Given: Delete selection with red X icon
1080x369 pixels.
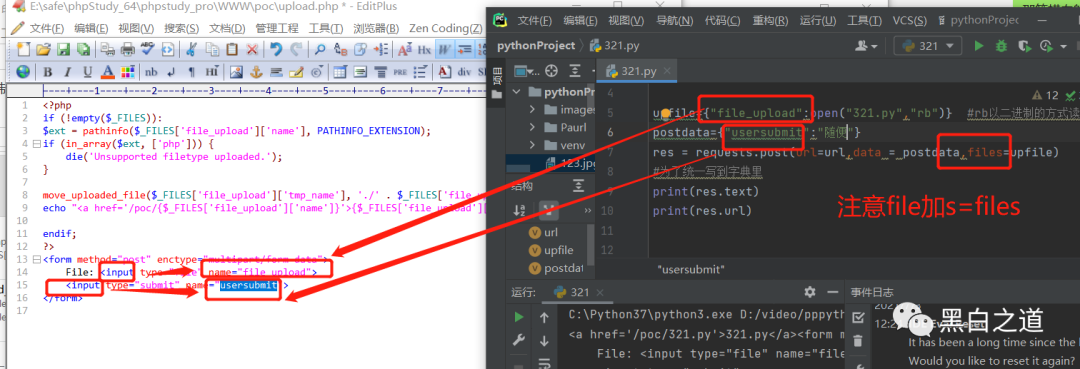Looking at the screenshot, I should 252,49.
